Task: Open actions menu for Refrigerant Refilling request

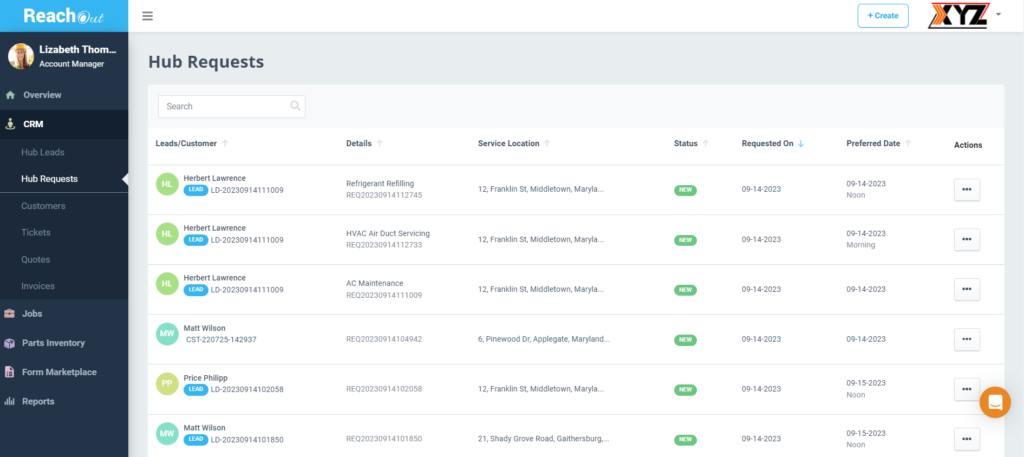Action: [967, 190]
